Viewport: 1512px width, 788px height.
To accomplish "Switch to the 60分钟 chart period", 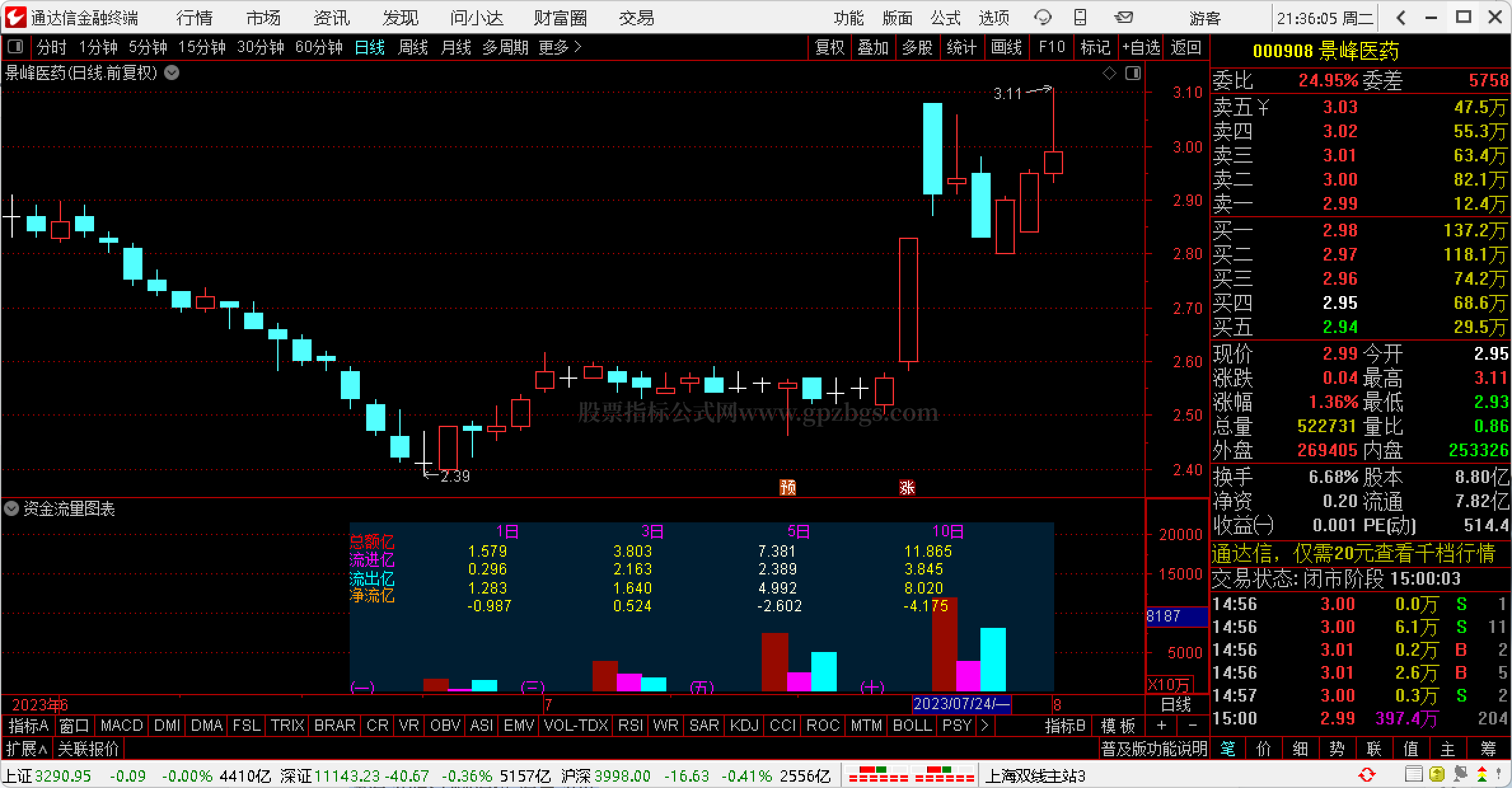I will coord(319,47).
